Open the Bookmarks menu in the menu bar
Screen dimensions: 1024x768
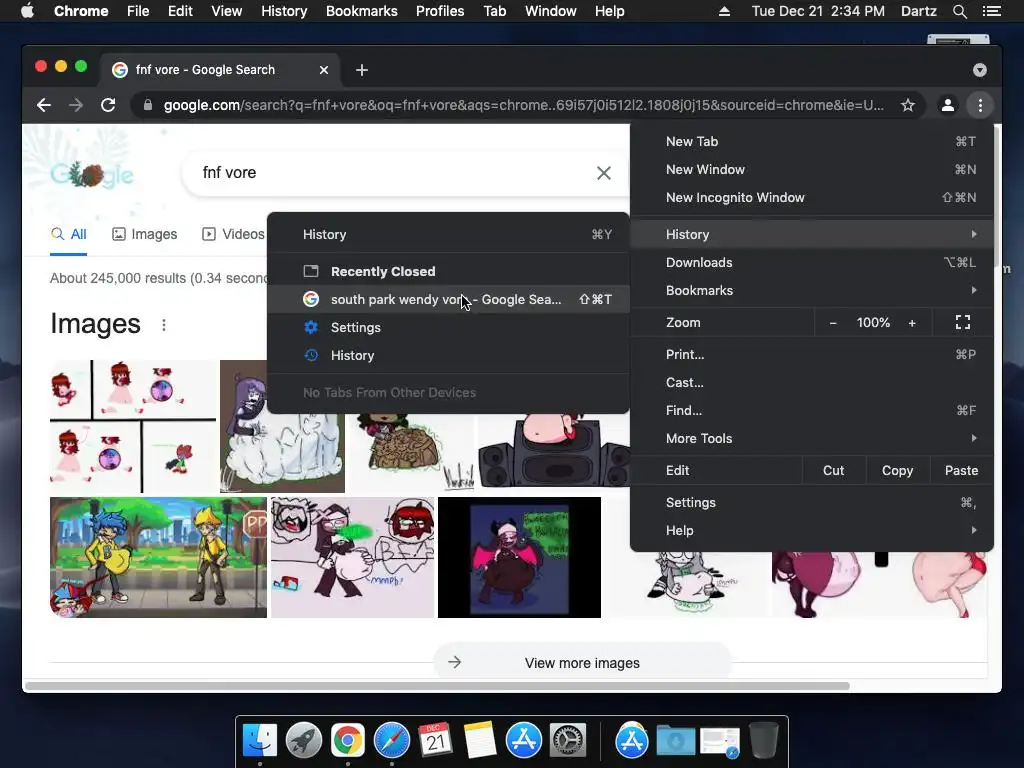361,11
